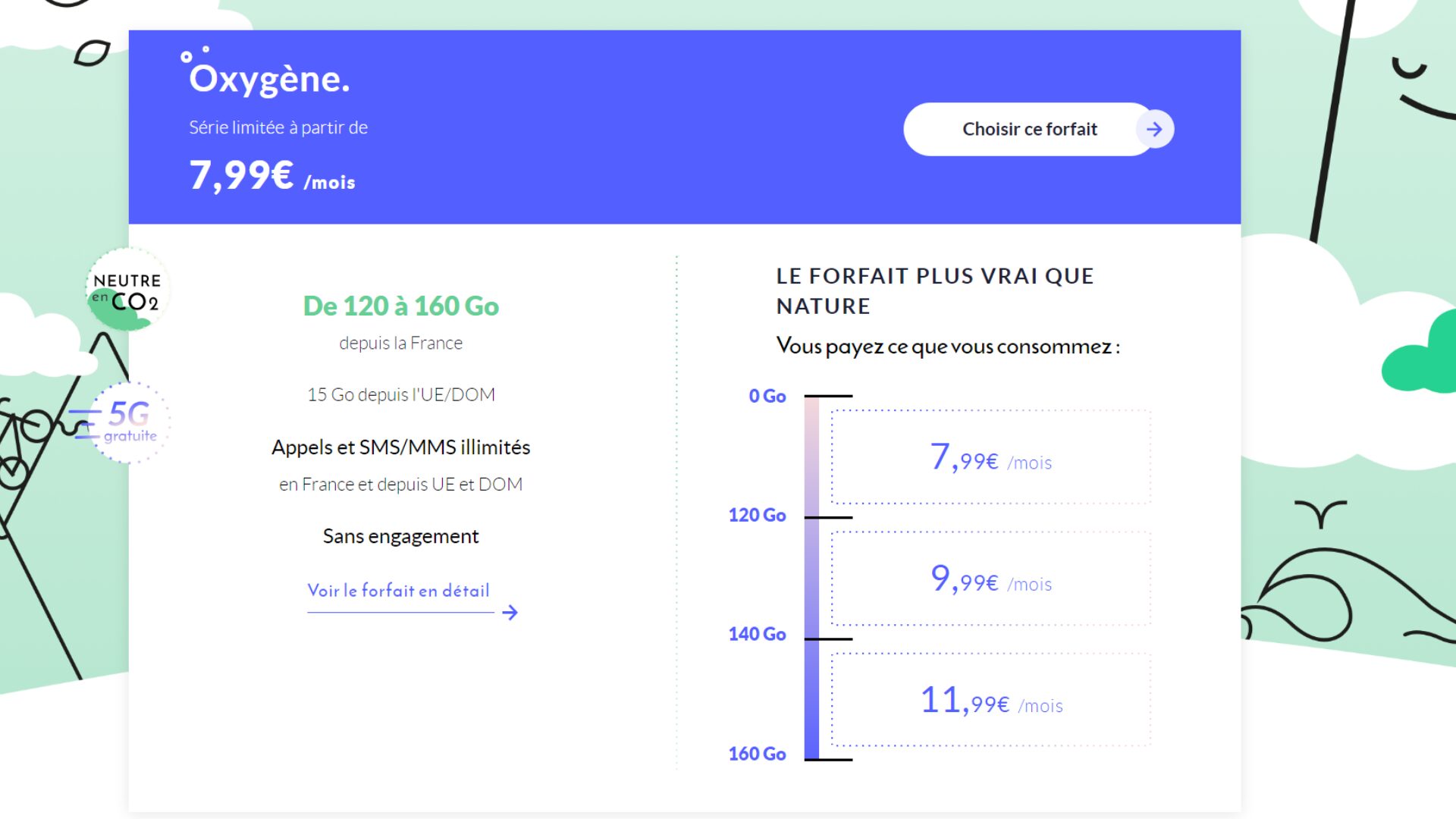Click the vertical data consumption gauge bar
This screenshot has height=819, width=1456.
812,577
